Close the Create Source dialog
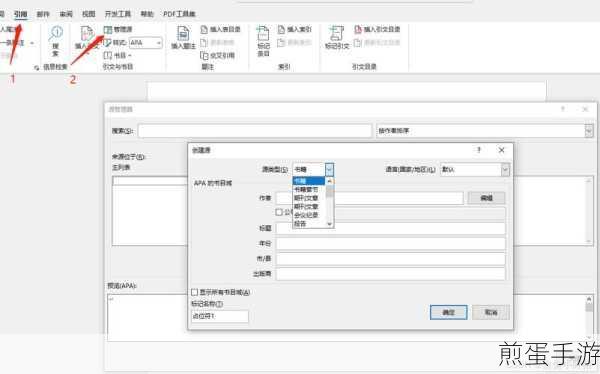The width and height of the screenshot is (600, 374). pos(501,150)
